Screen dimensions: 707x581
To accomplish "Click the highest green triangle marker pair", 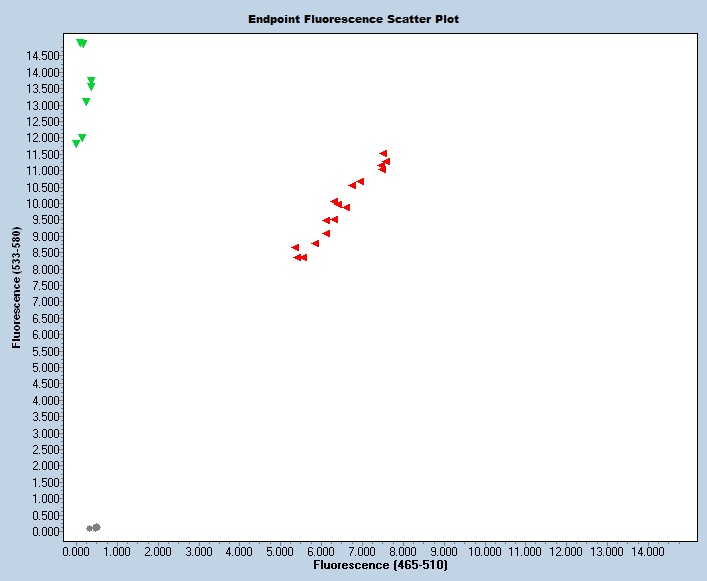I will (81, 43).
